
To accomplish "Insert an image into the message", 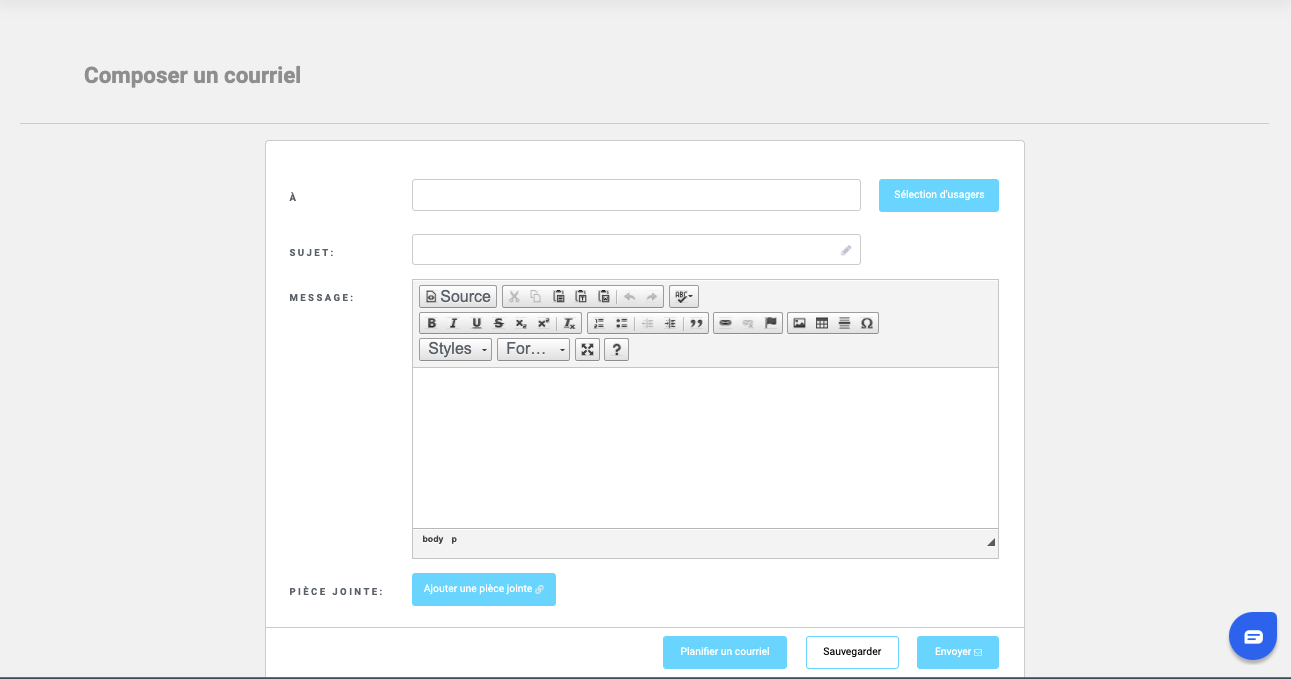I will click(800, 323).
